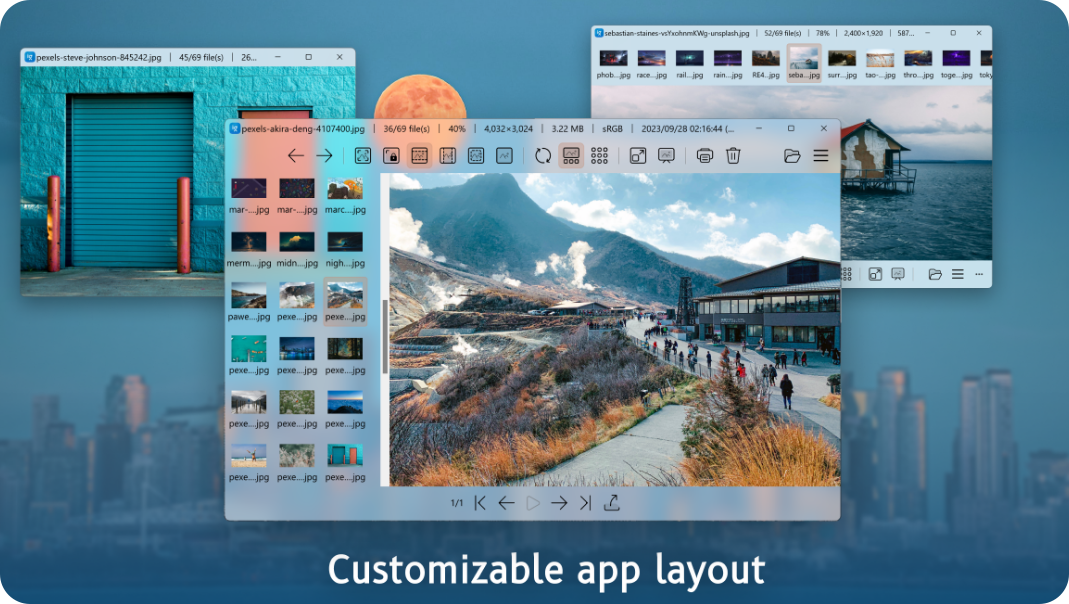Viewport: 1069px width, 604px height.
Task: Click the Refresh/reload image icon
Action: (543, 155)
